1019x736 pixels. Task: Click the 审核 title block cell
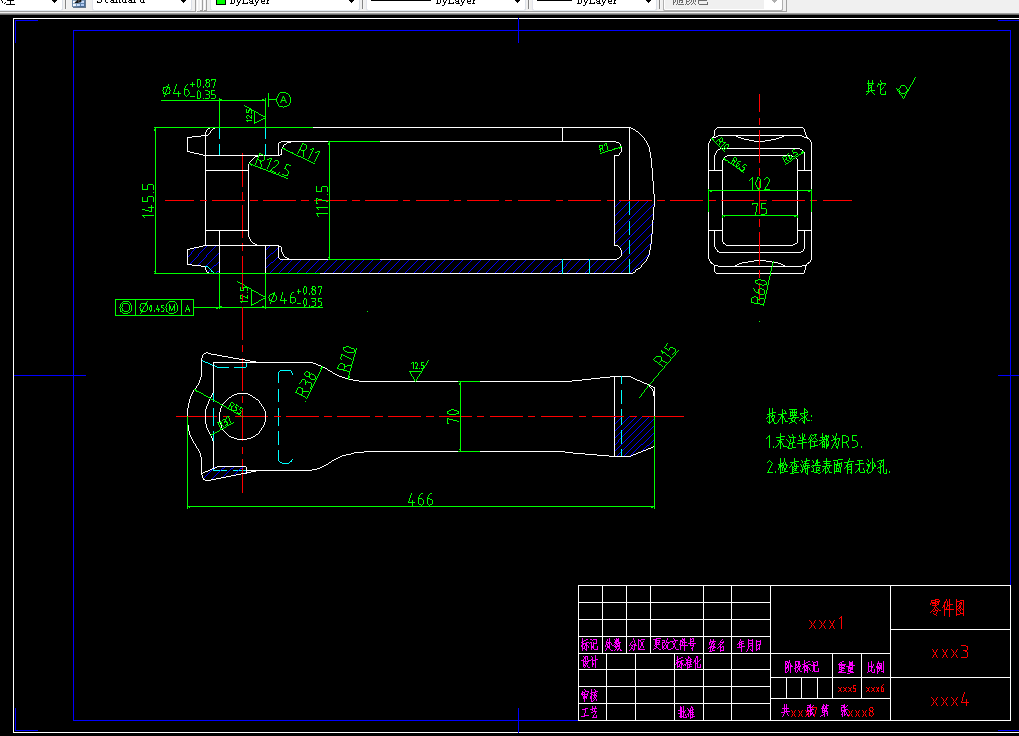coord(589,695)
